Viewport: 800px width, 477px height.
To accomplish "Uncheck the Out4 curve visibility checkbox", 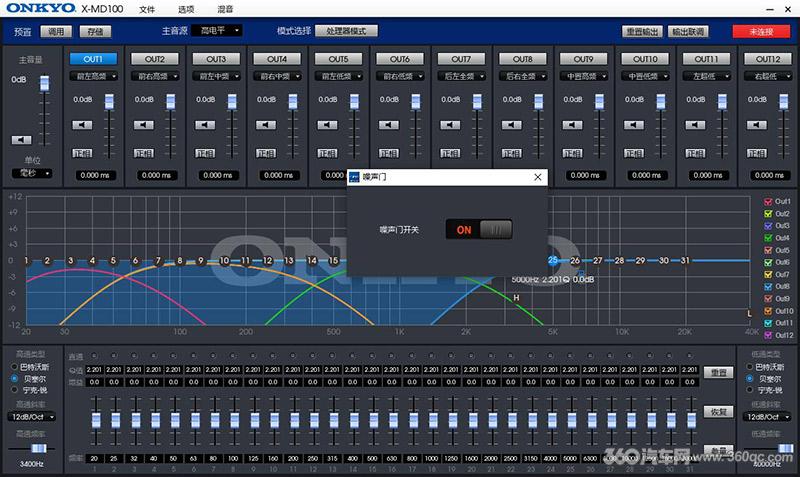I will [x=768, y=238].
